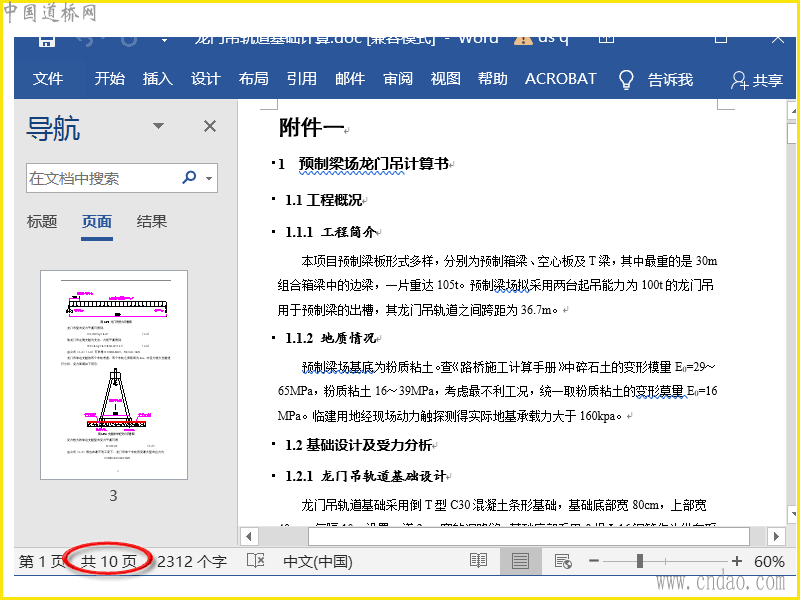Screen dimensions: 800x600
Task: Open the 帮助 (Help) ribbon tab
Action: [493, 79]
